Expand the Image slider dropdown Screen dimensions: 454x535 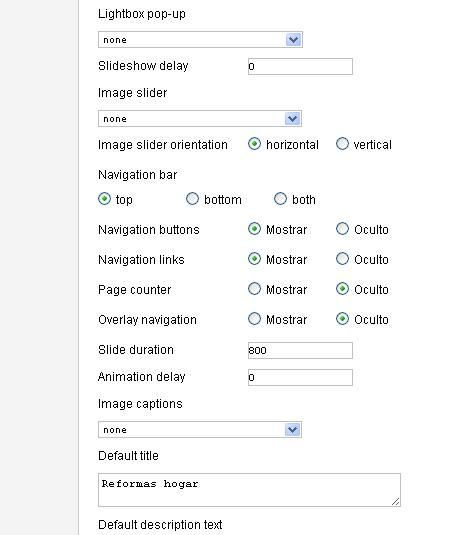(200, 119)
